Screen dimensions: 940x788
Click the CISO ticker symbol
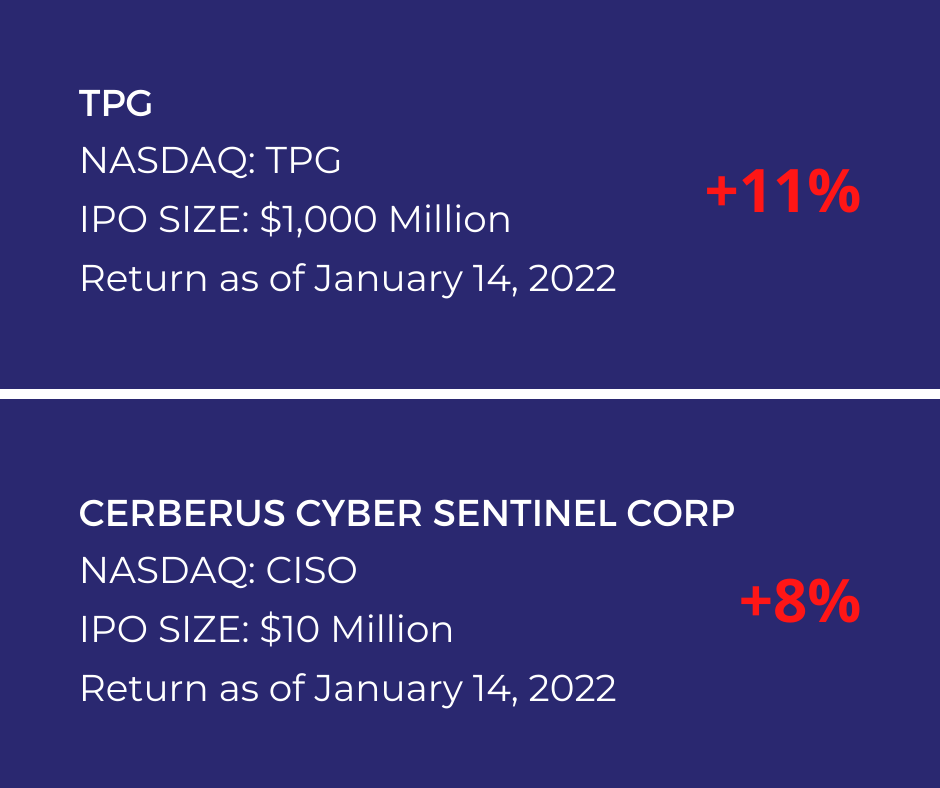tap(311, 571)
